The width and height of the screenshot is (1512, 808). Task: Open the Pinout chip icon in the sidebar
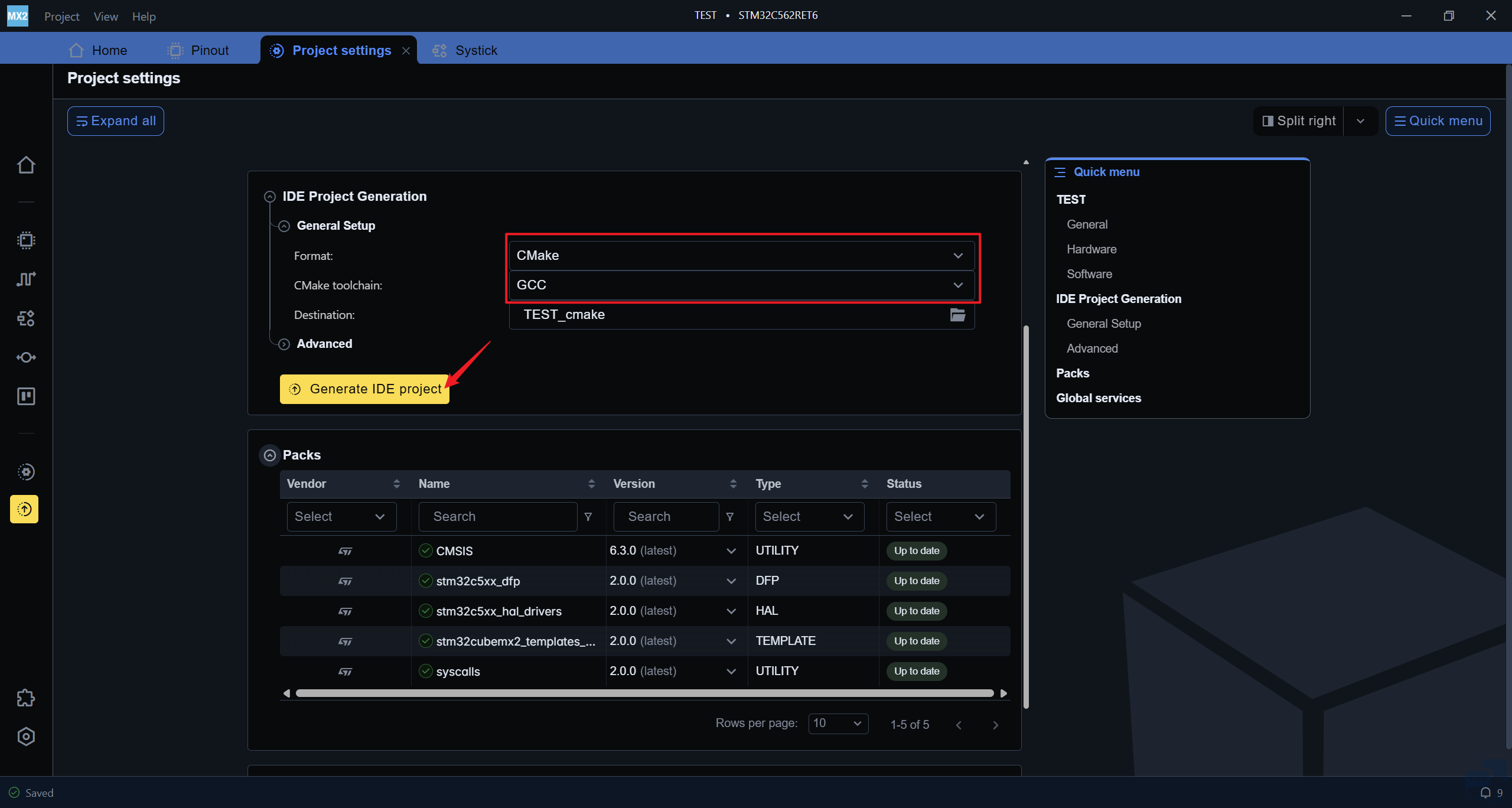tap(26, 240)
